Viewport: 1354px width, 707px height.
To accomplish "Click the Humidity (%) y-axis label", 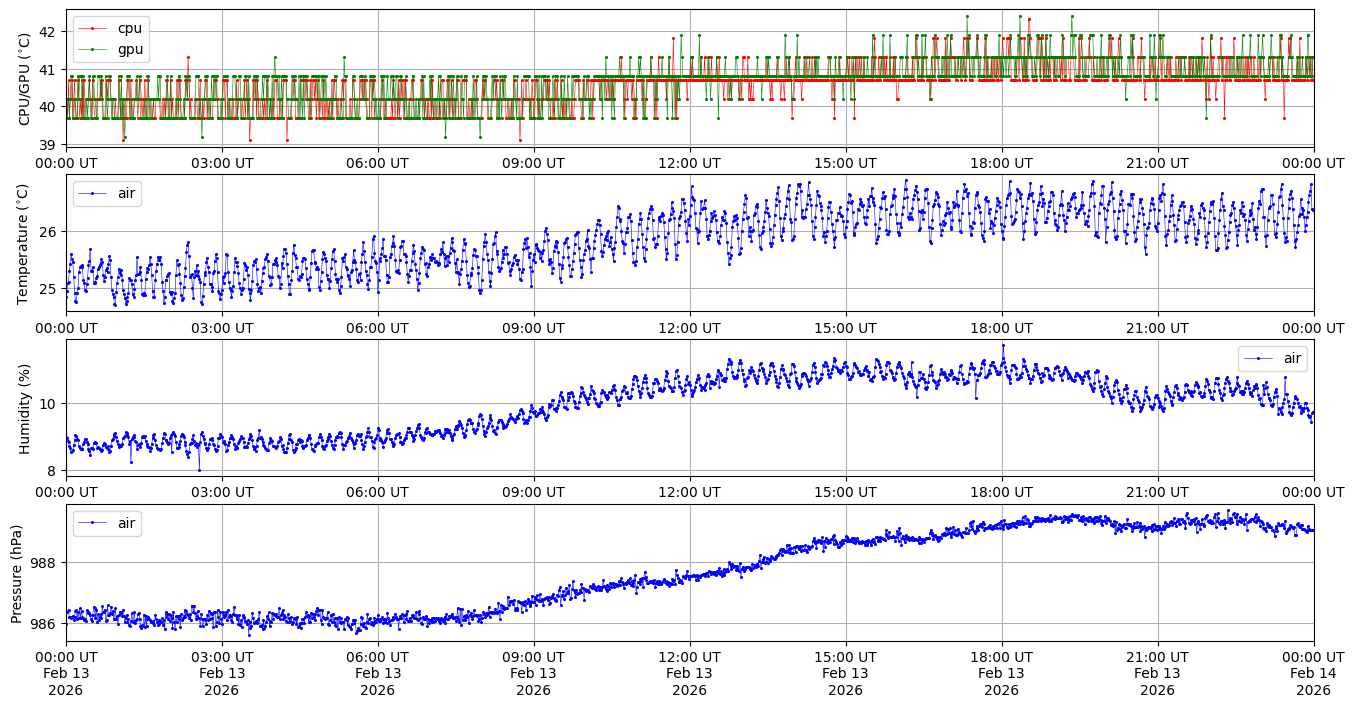I will click(25, 408).
